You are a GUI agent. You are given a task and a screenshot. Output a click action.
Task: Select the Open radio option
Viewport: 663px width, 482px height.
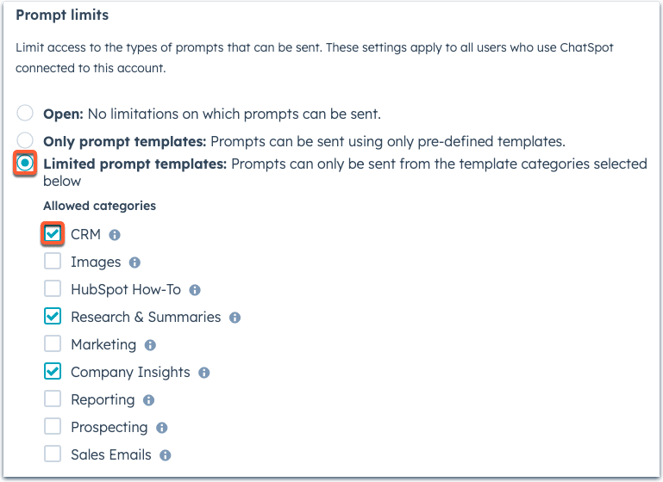point(25,113)
